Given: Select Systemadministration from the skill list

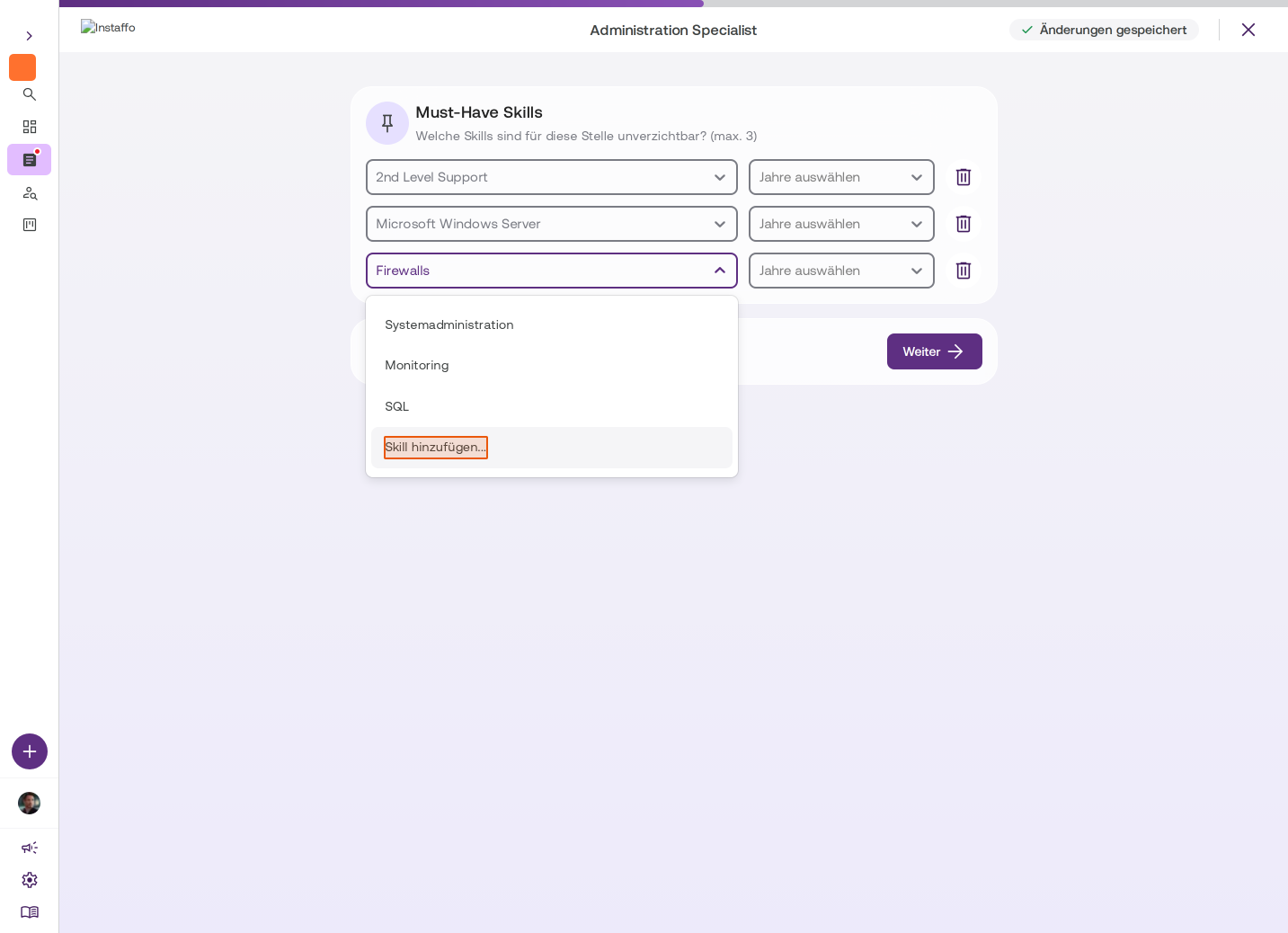Looking at the screenshot, I should 552,324.
